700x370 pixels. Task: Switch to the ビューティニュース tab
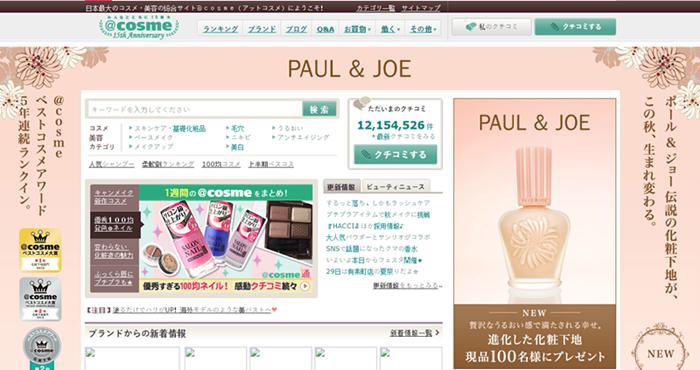point(396,187)
